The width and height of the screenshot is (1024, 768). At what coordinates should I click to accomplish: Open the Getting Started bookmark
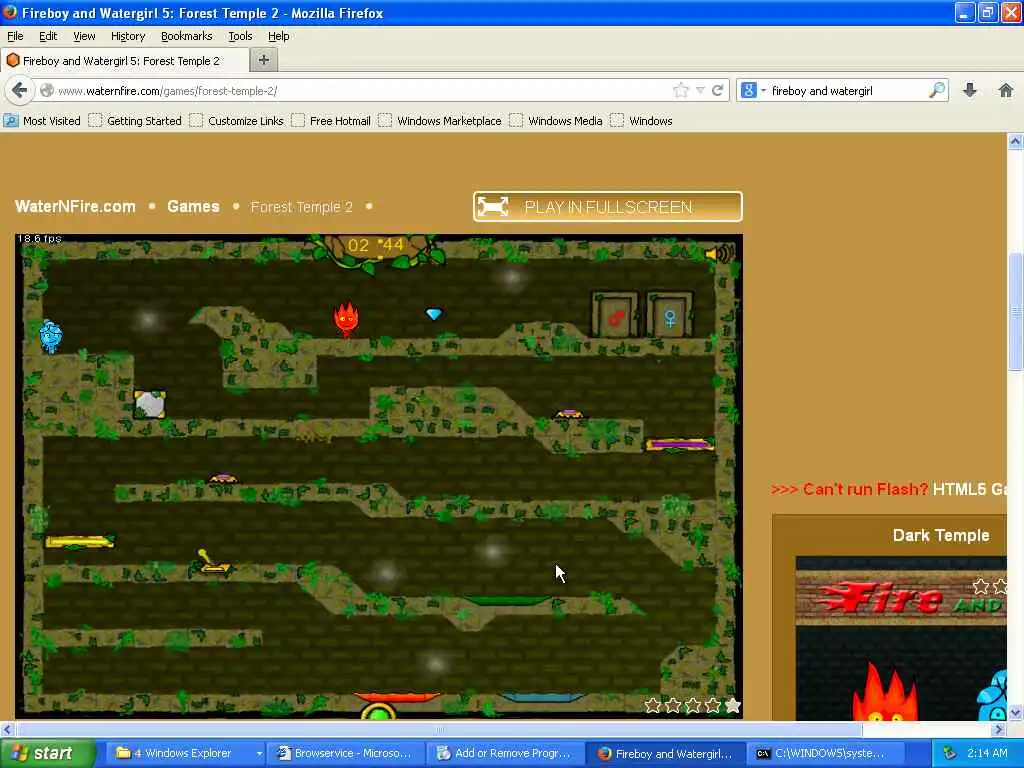[135, 121]
